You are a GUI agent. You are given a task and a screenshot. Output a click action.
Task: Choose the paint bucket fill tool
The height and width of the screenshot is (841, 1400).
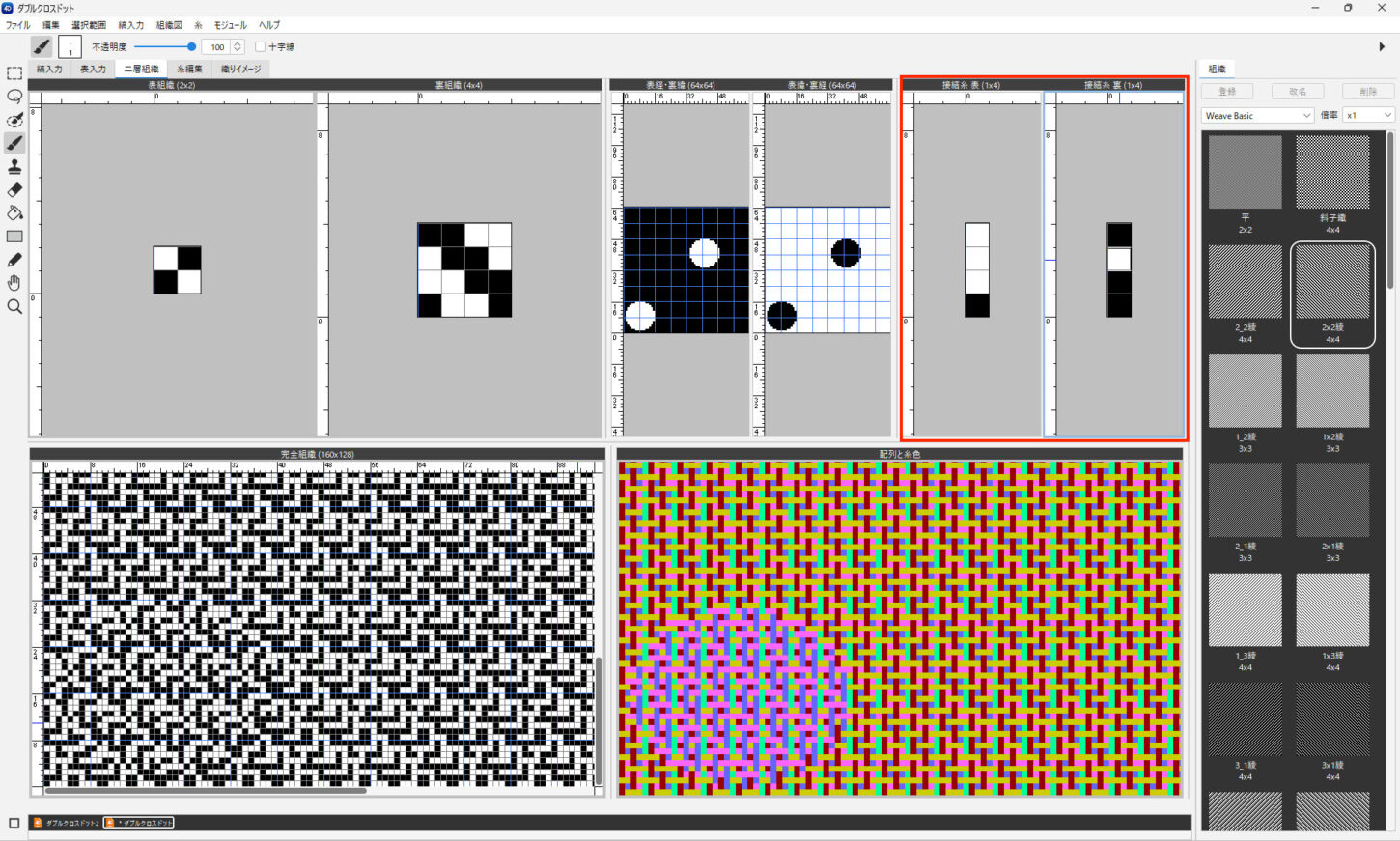point(14,213)
